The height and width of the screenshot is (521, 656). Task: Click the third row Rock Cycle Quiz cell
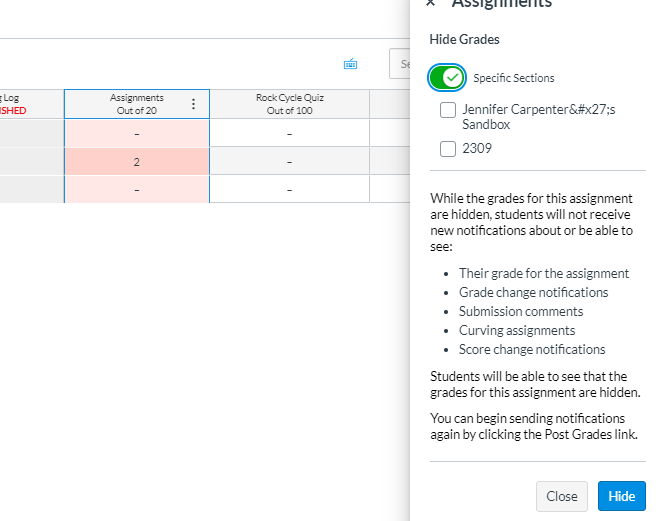pos(289,189)
